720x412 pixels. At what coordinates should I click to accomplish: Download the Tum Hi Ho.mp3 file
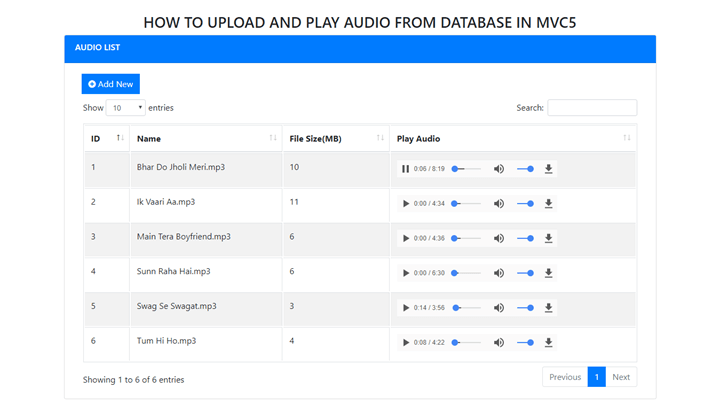pyautogui.click(x=548, y=342)
